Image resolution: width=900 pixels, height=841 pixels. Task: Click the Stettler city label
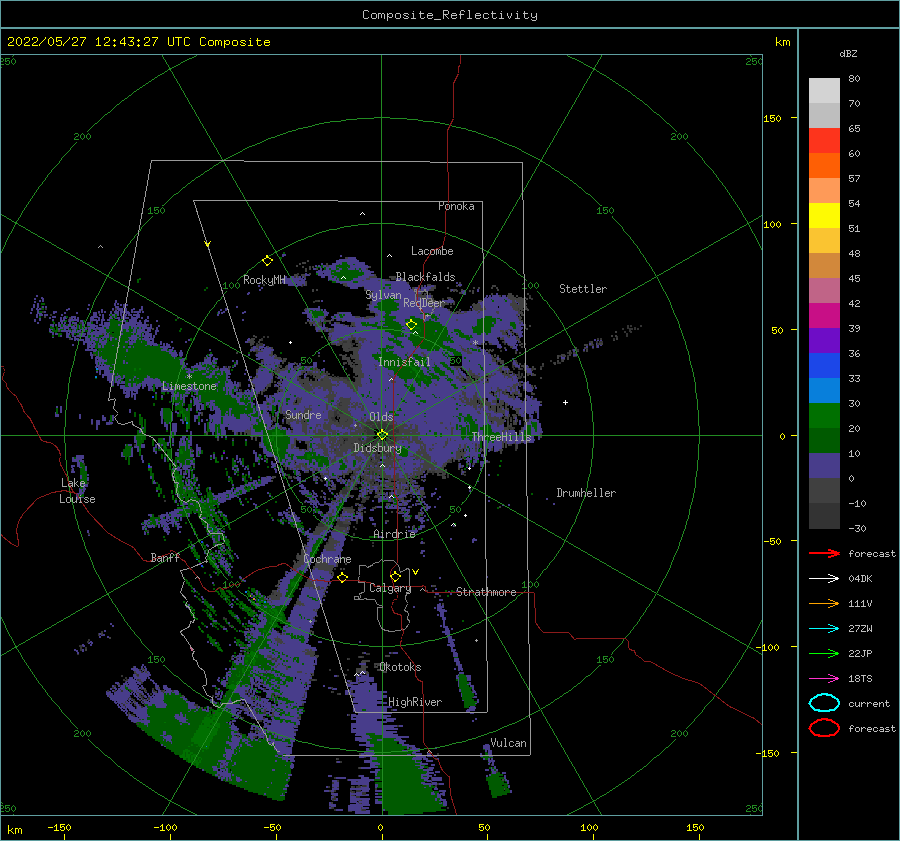pyautogui.click(x=583, y=289)
